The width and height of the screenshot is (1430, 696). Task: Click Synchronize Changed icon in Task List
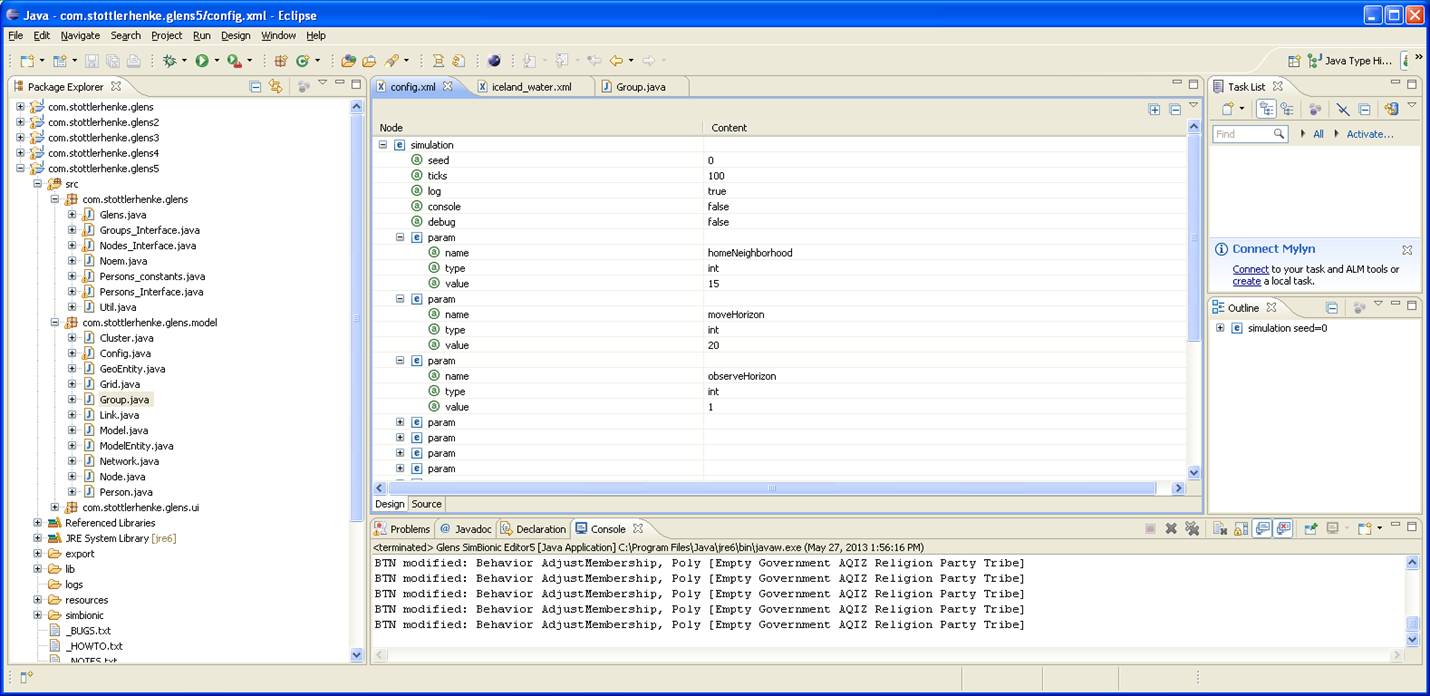[1391, 109]
